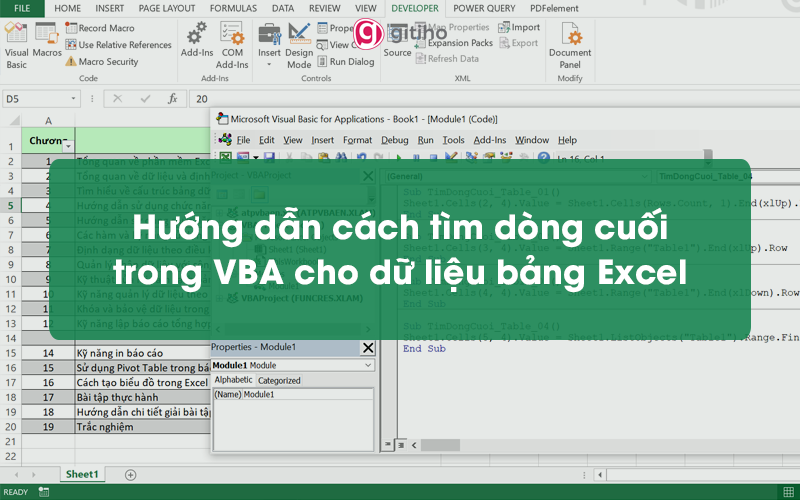Click Refresh Data in XML group
The width and height of the screenshot is (800, 500).
[x=447, y=59]
